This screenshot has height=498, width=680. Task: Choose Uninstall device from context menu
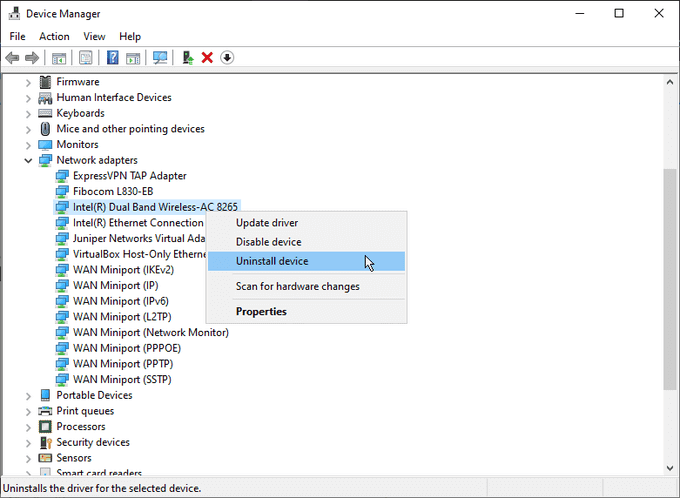pos(272,261)
